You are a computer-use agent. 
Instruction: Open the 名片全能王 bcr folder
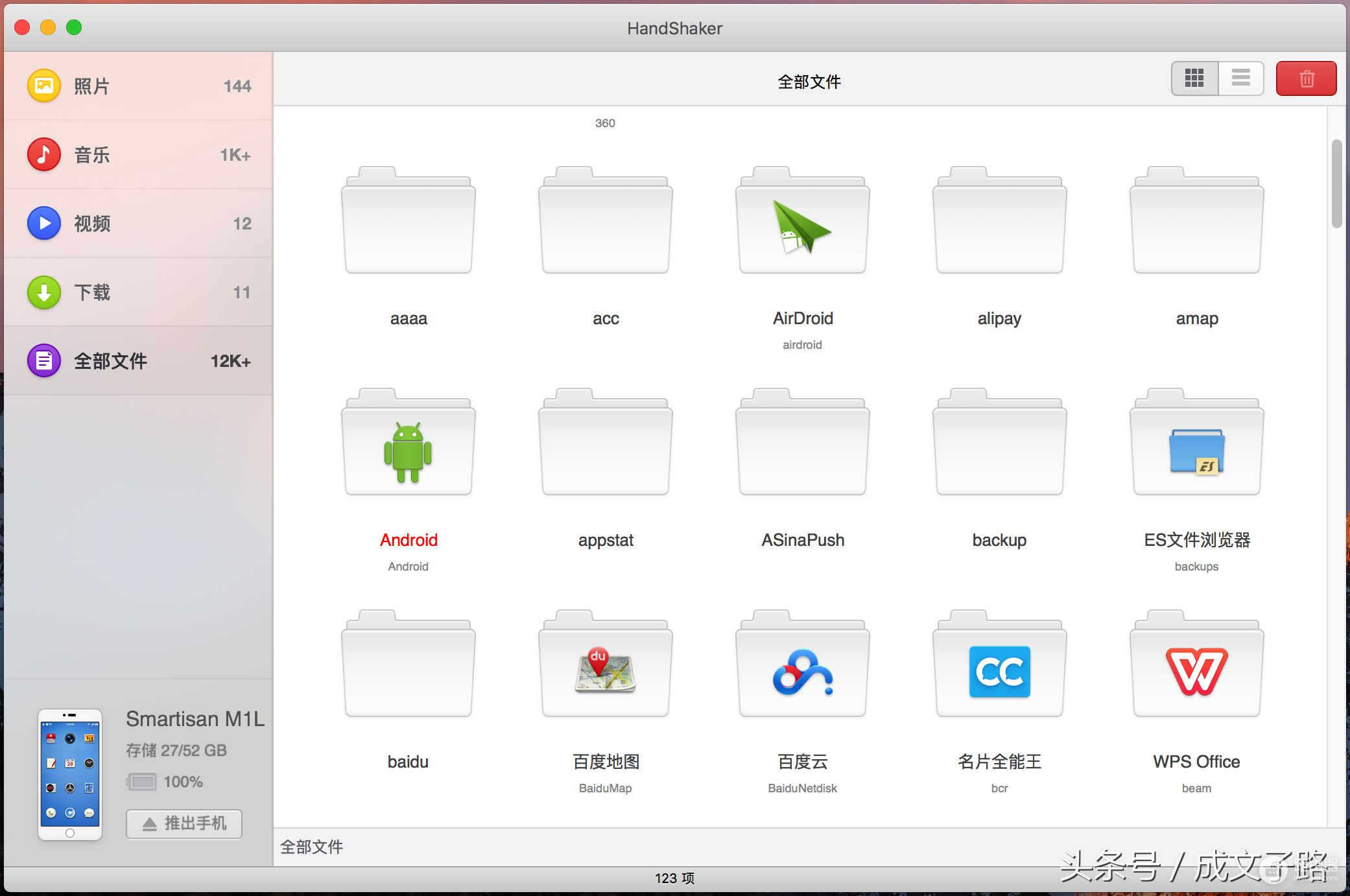click(999, 664)
